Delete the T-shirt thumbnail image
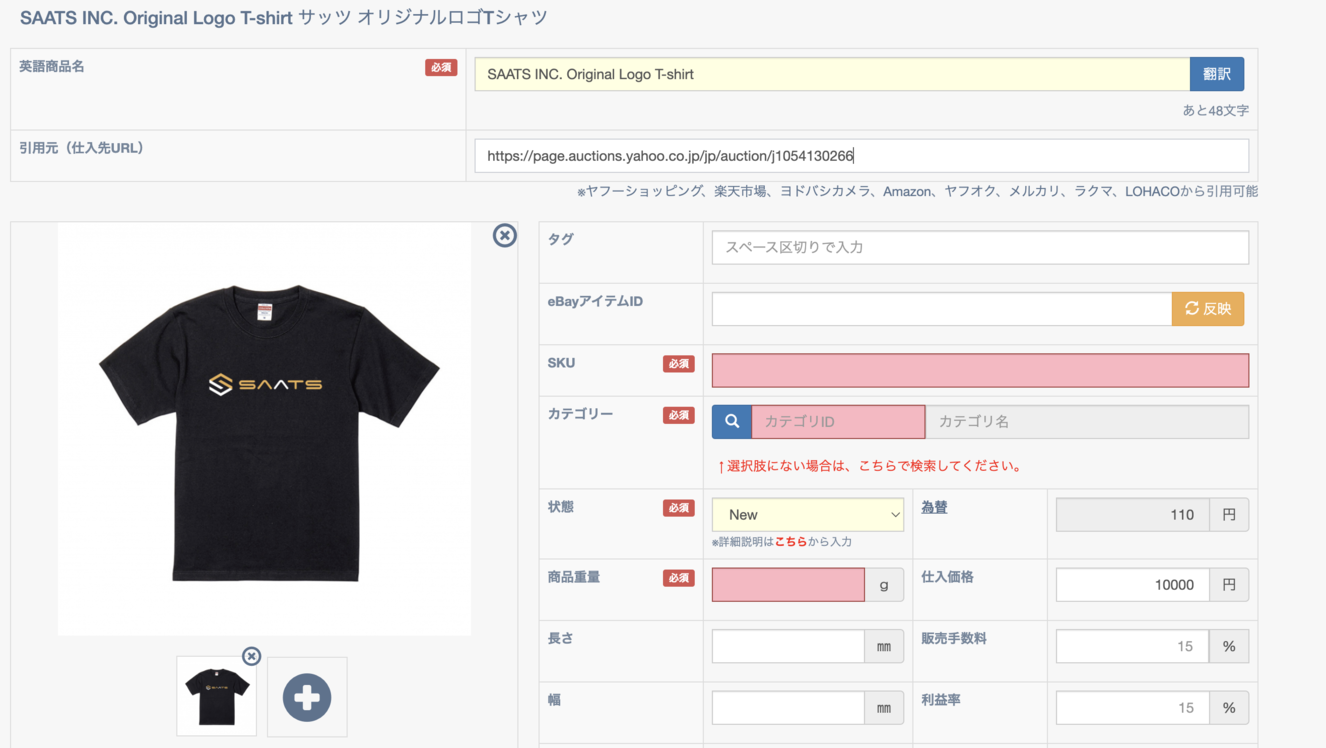 (x=252, y=656)
